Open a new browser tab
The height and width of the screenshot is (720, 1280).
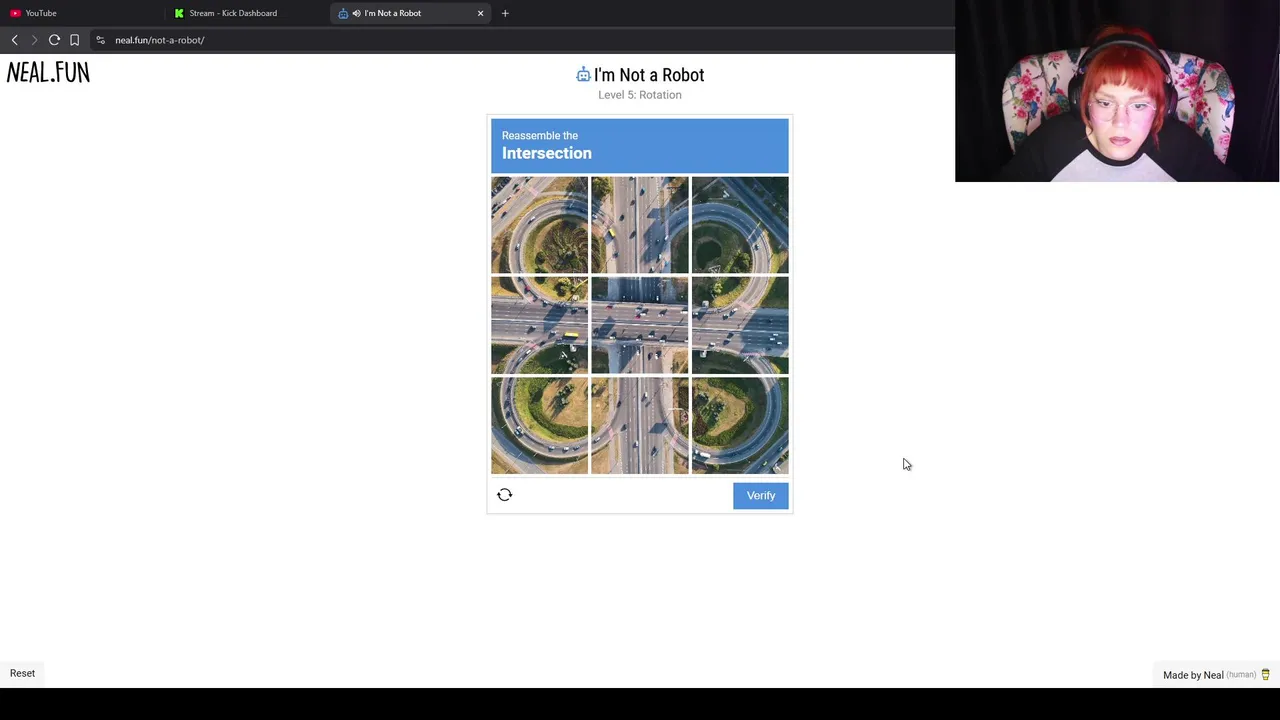coord(505,13)
